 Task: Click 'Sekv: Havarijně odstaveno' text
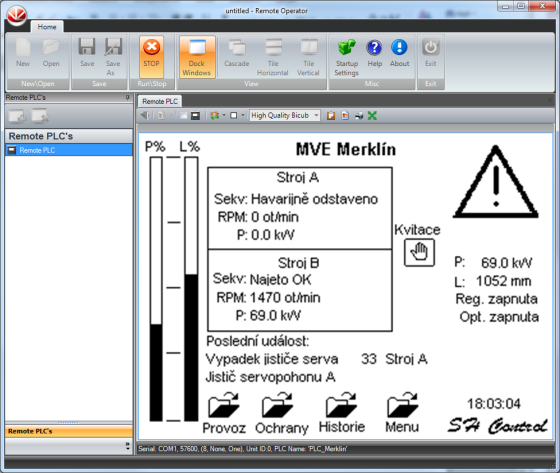[x=296, y=199]
